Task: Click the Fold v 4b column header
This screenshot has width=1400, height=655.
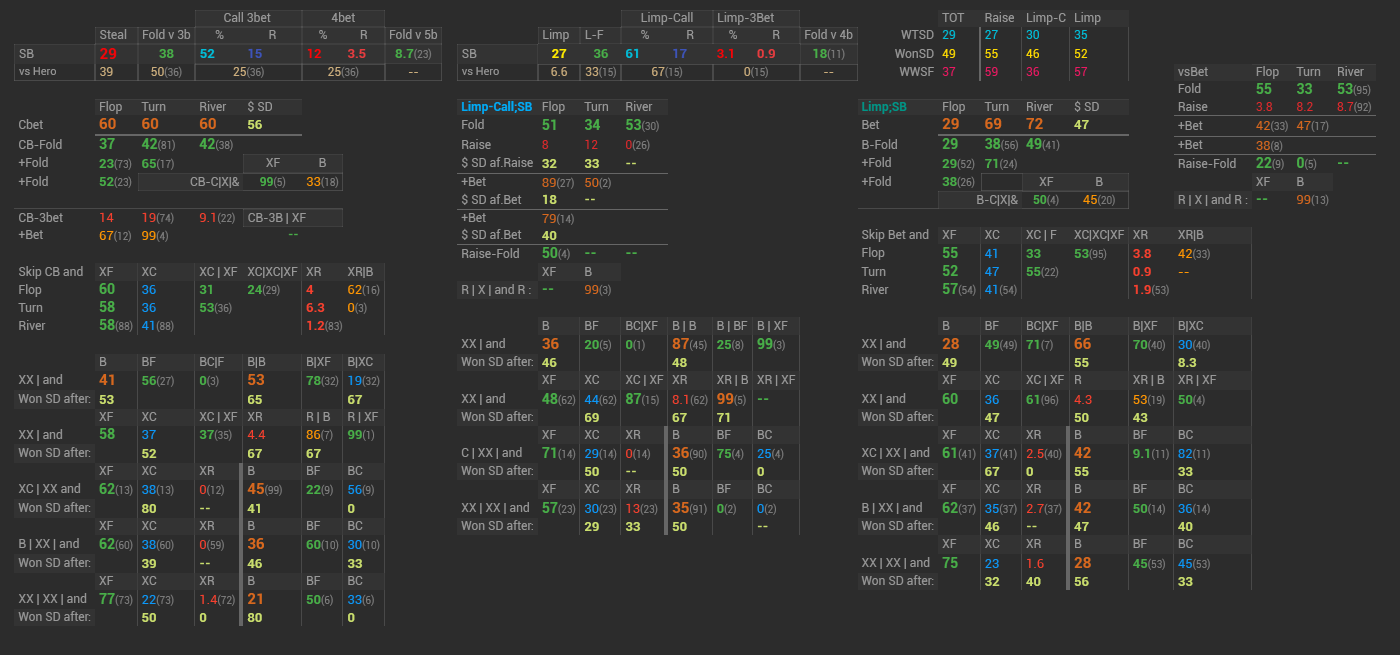Action: coord(829,35)
